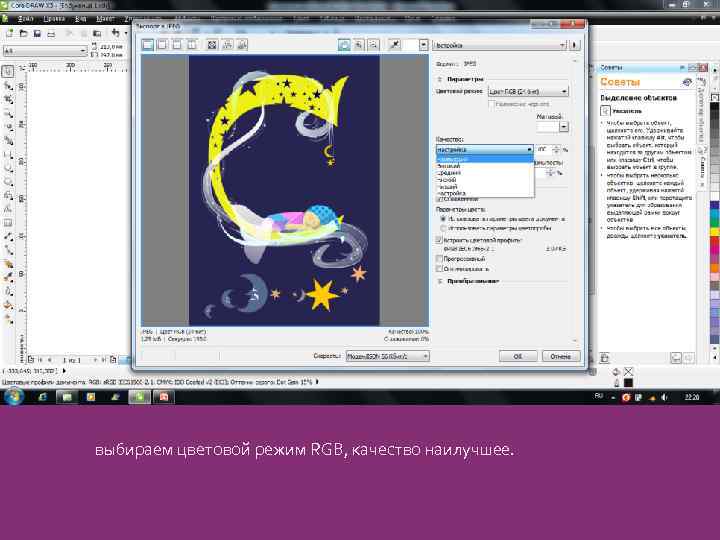Pick the eyedropper tool in export dialog
This screenshot has height=540, width=720.
(394, 45)
